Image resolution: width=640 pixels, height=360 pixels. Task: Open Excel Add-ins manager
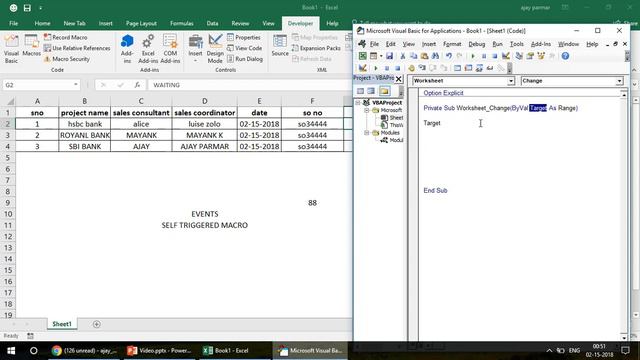(148, 49)
